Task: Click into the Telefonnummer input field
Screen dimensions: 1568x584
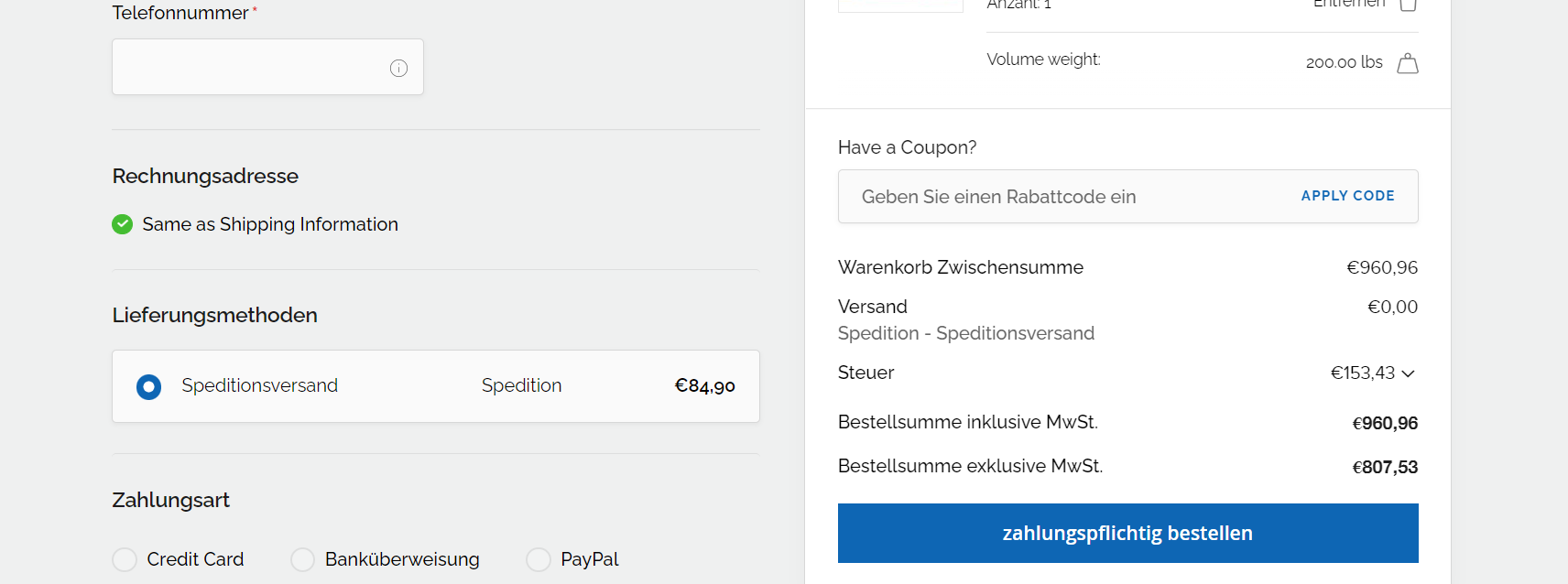Action: point(256,67)
